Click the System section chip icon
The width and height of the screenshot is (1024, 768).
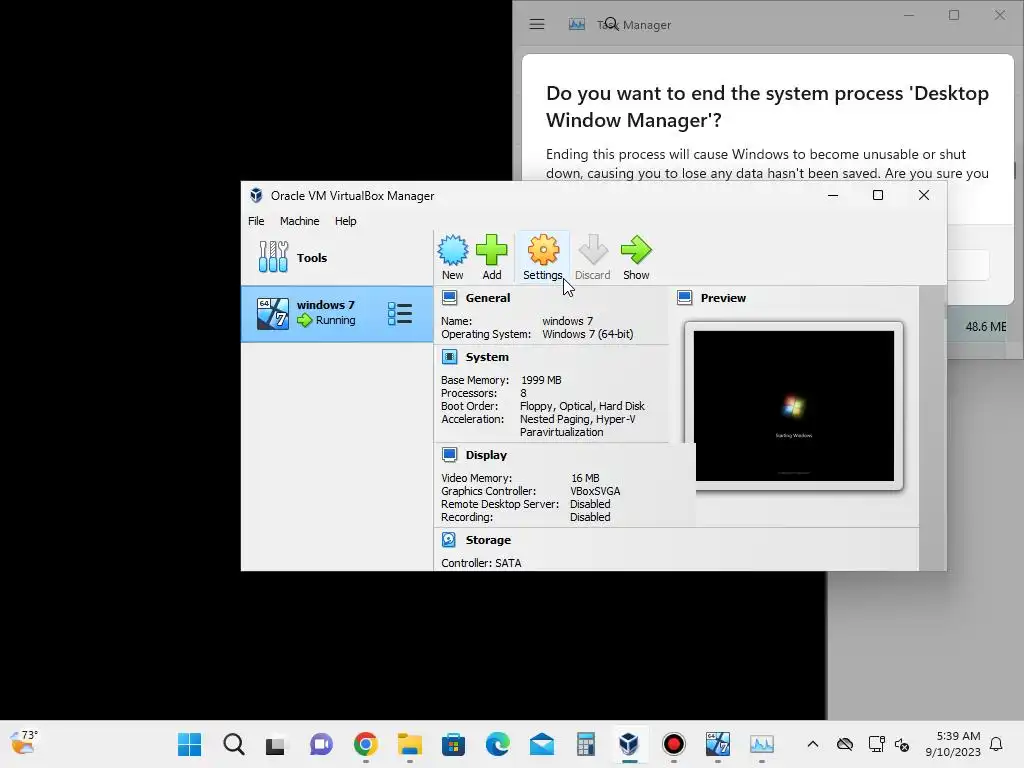click(449, 357)
